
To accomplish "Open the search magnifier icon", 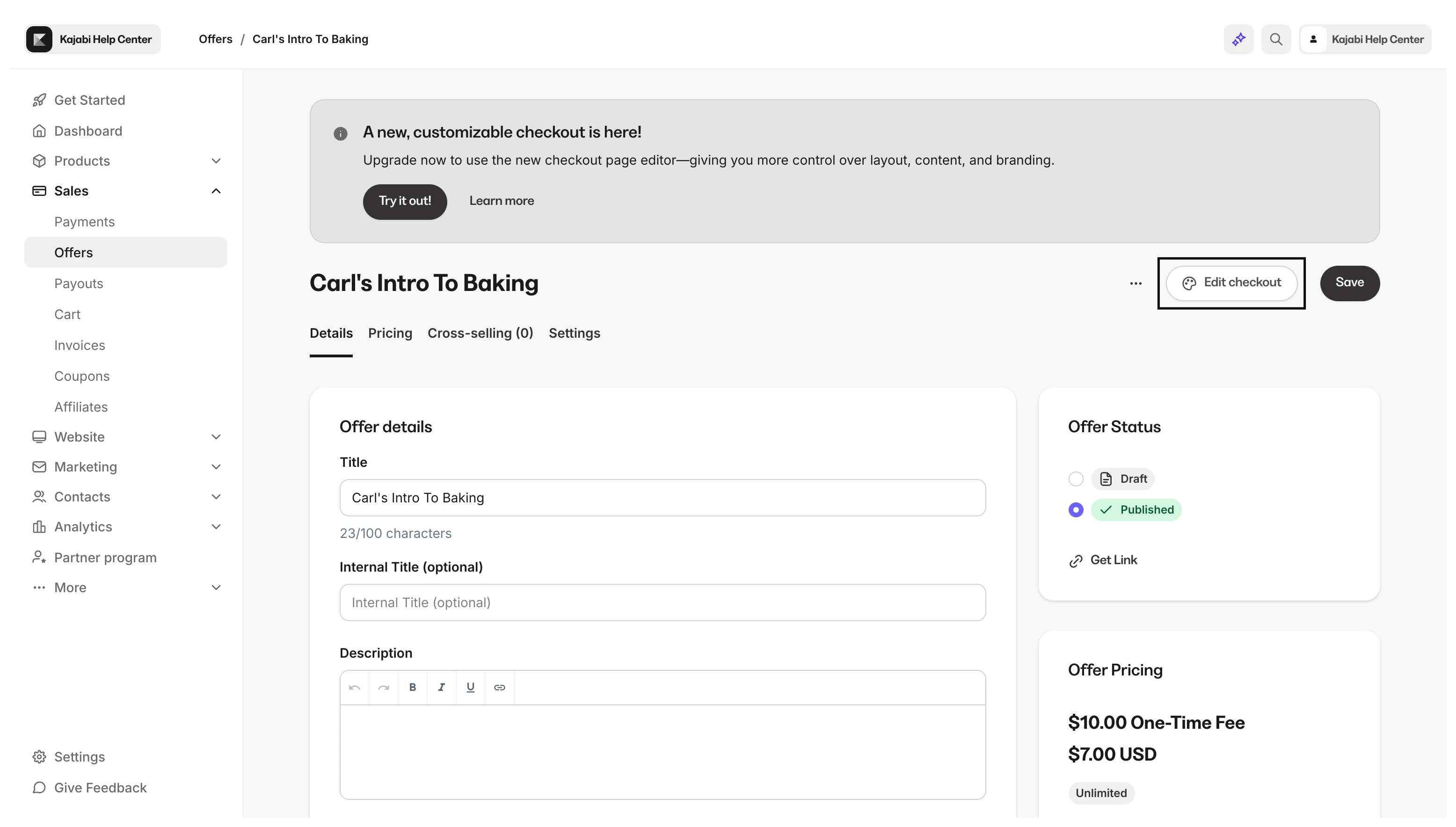I will point(1276,39).
